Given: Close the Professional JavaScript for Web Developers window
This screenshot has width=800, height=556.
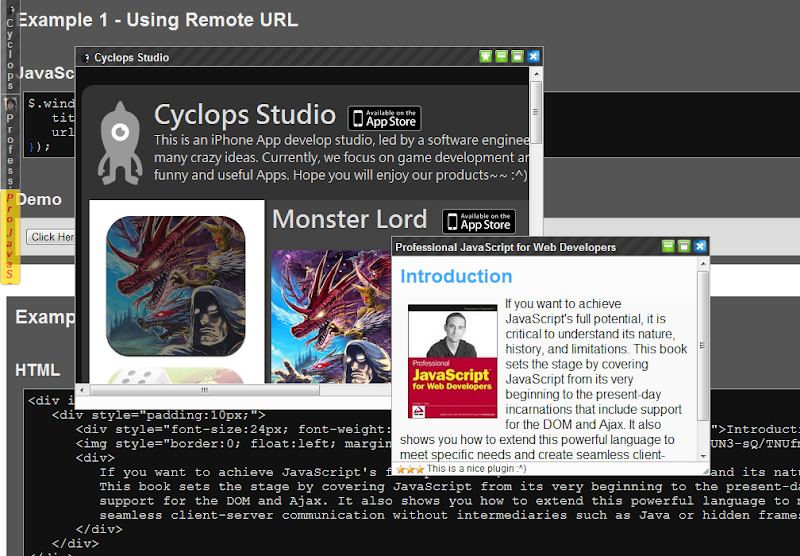Looking at the screenshot, I should click(700, 246).
